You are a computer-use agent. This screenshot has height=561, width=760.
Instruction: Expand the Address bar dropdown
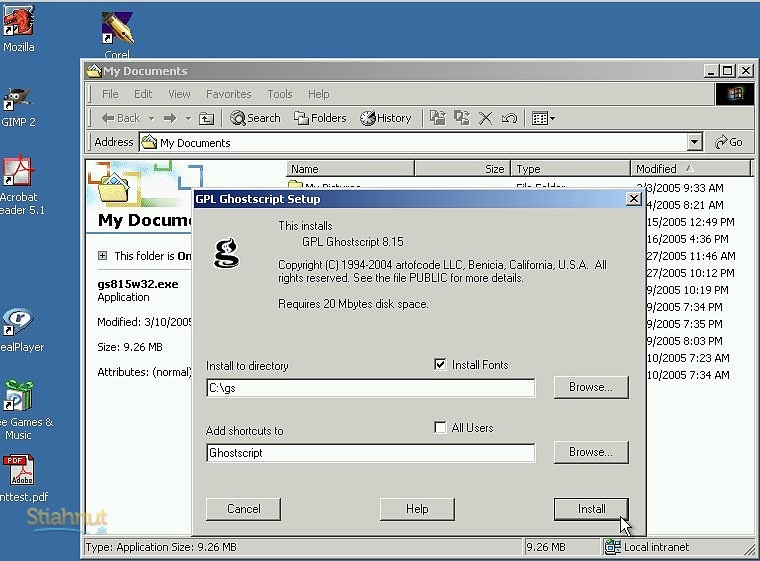pyautogui.click(x=695, y=142)
